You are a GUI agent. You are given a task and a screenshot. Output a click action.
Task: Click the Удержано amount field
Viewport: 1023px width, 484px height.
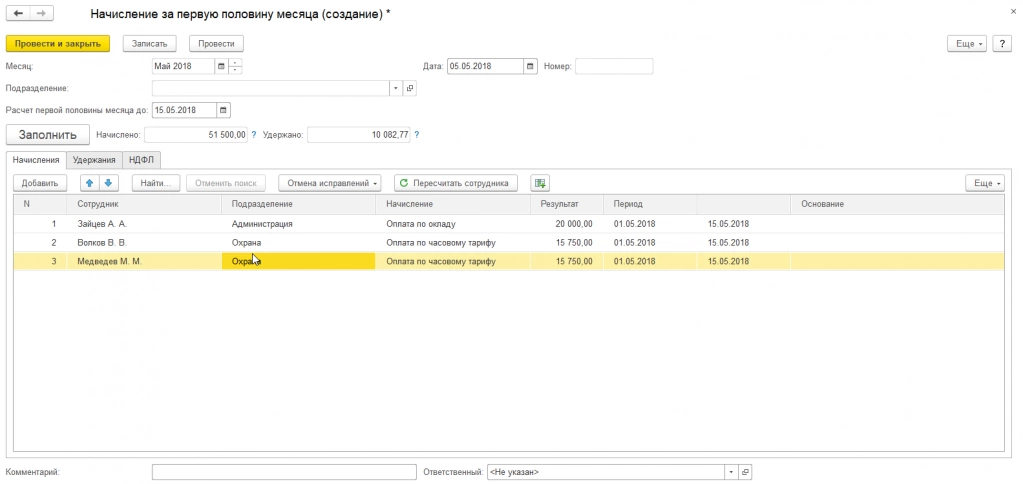(359, 135)
